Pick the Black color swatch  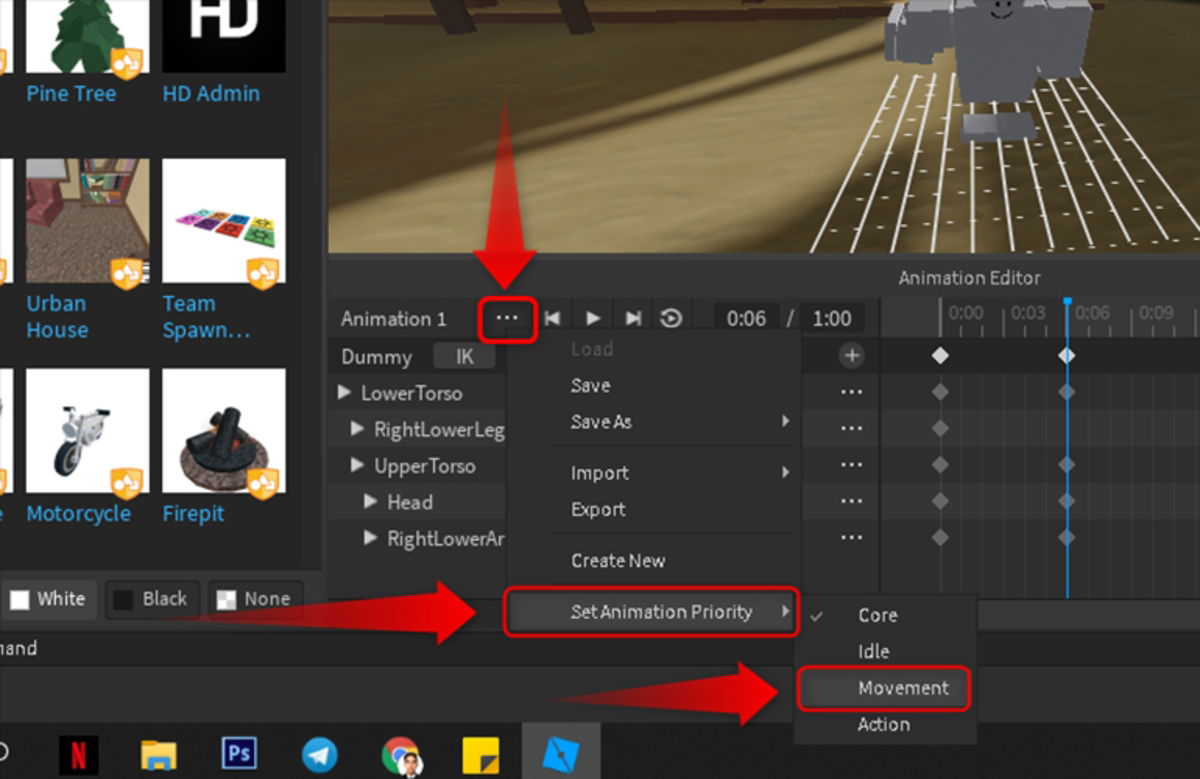point(152,599)
